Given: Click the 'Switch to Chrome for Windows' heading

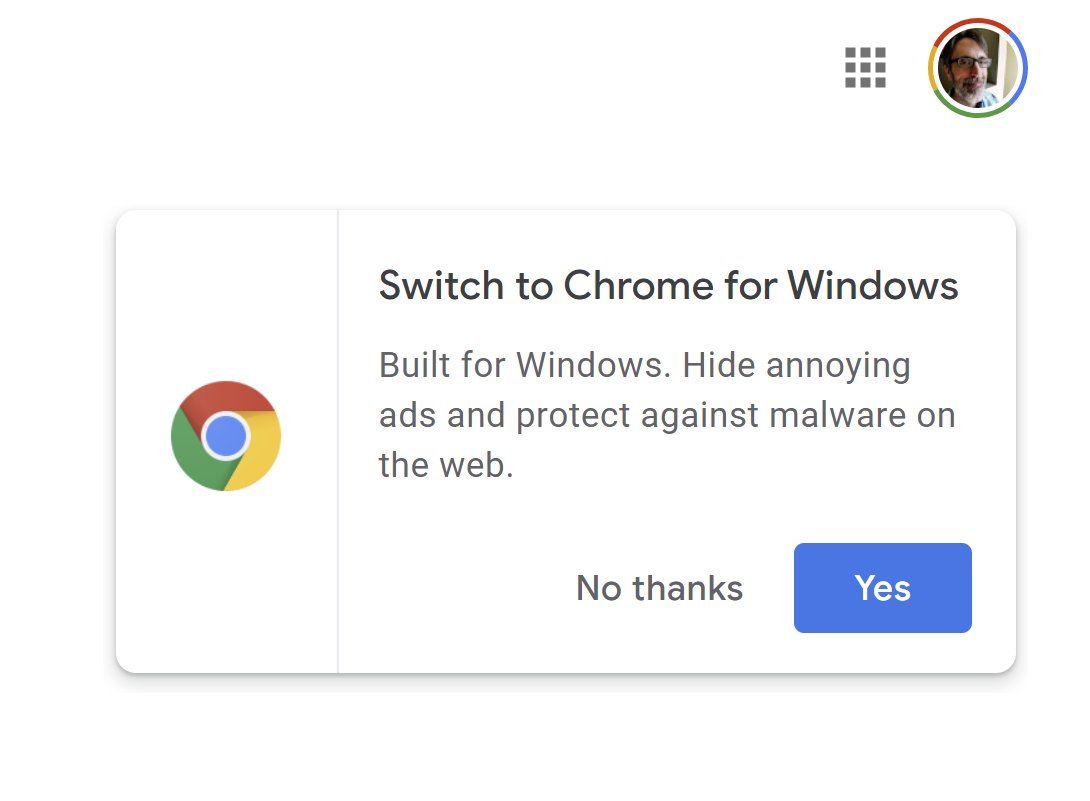Looking at the screenshot, I should [668, 286].
